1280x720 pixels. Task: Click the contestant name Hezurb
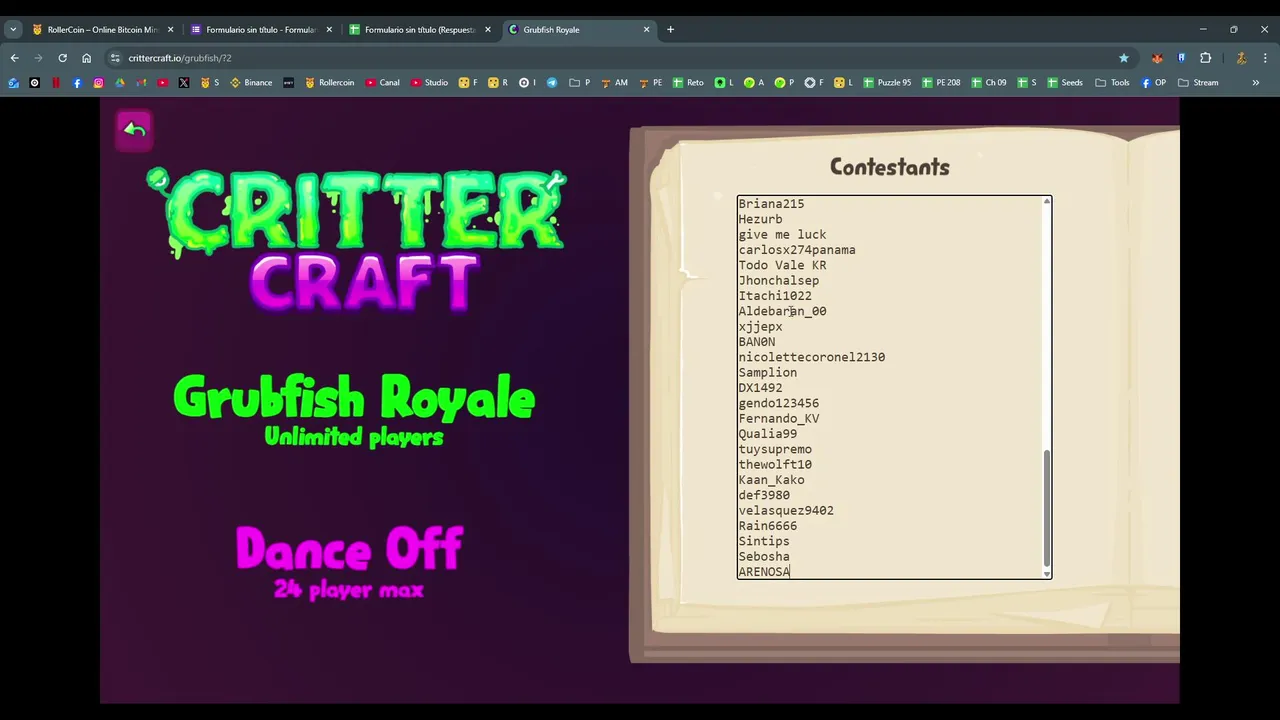(x=760, y=219)
